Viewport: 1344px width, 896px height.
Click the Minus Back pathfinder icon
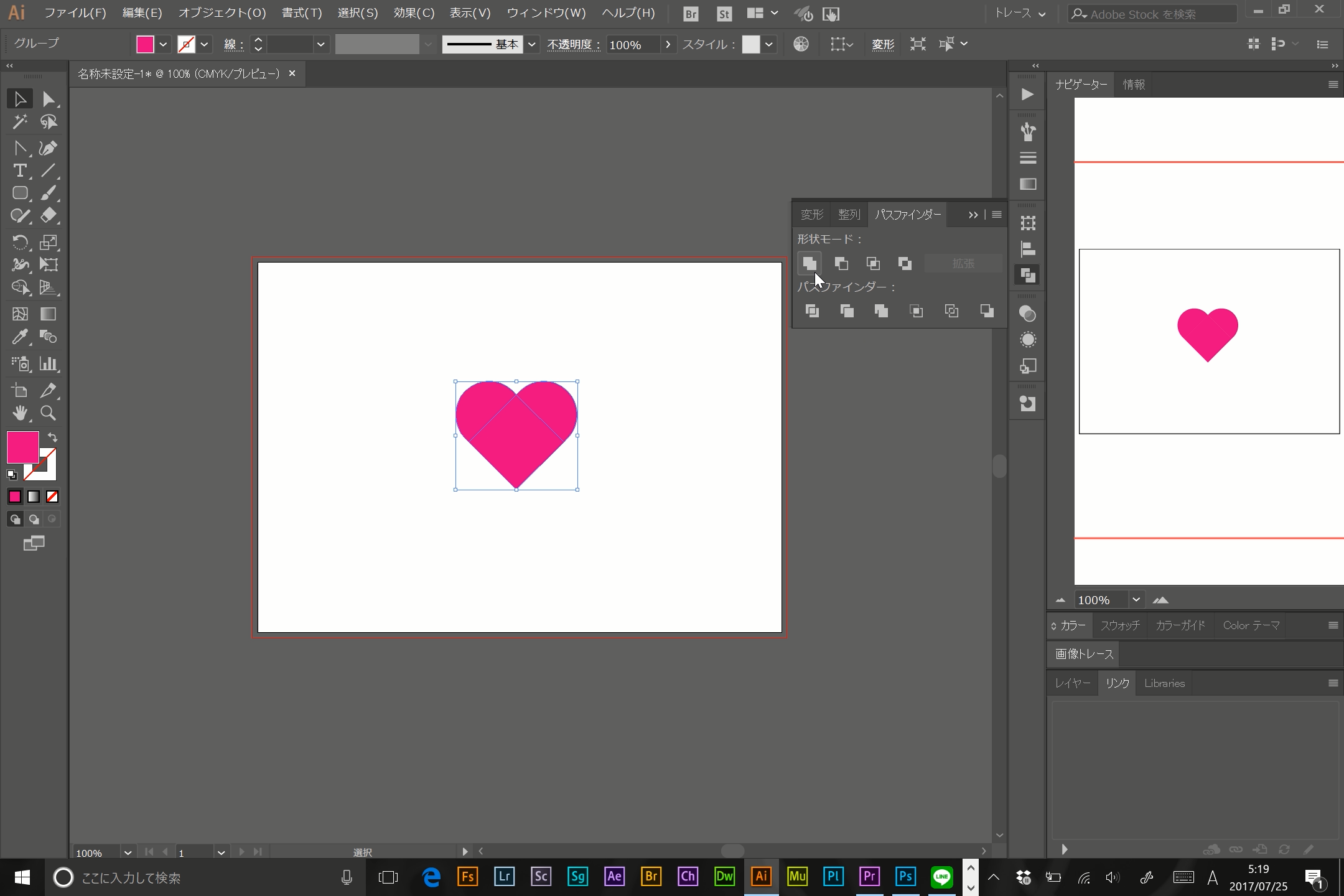[987, 311]
